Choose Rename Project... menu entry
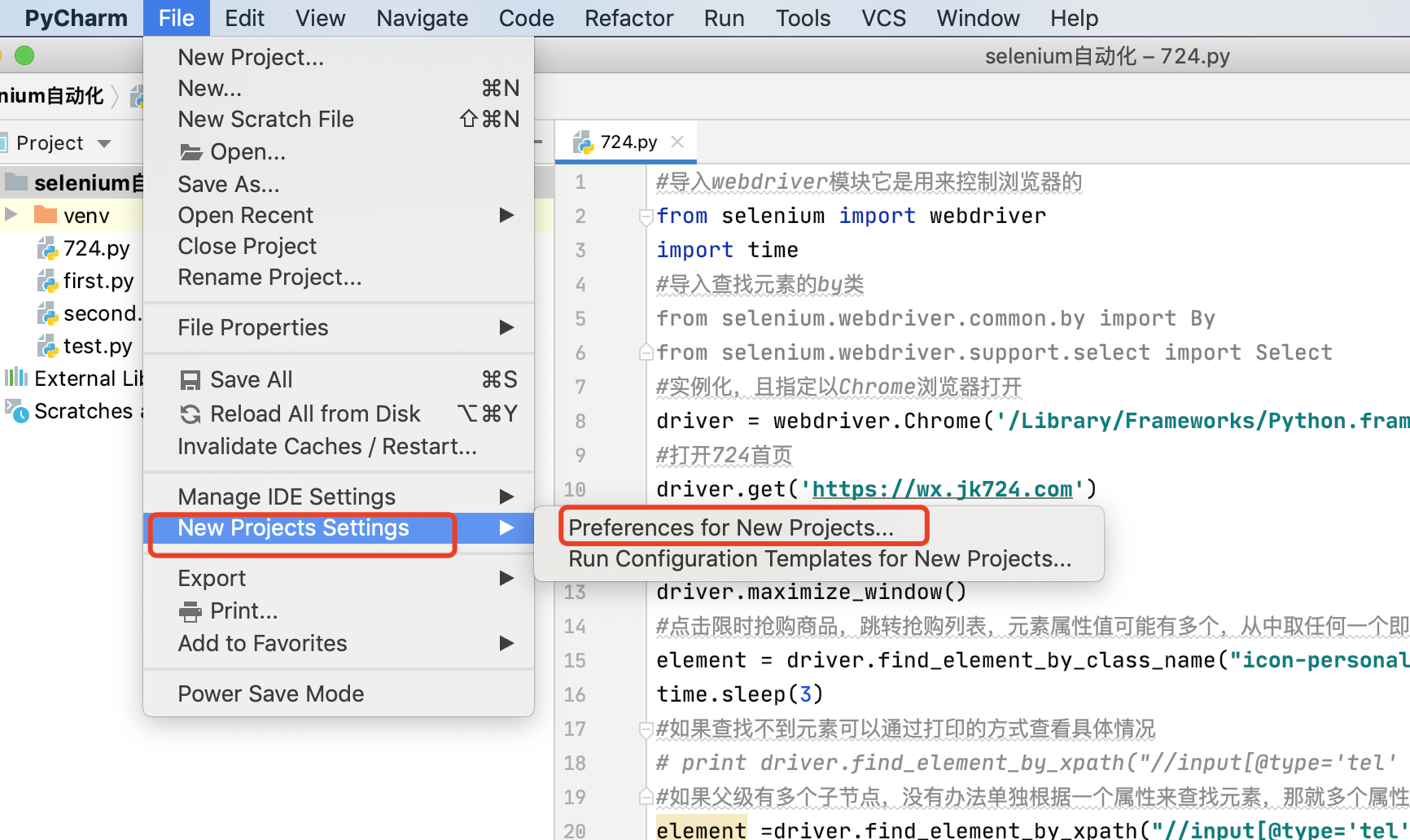Image resolution: width=1410 pixels, height=840 pixels. click(x=338, y=278)
